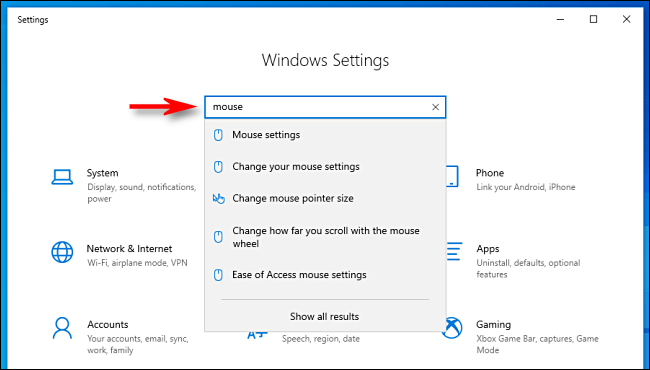Viewport: 650px width, 370px height.
Task: Click the pointer icon beside Change mouse pointer size
Action: point(218,199)
